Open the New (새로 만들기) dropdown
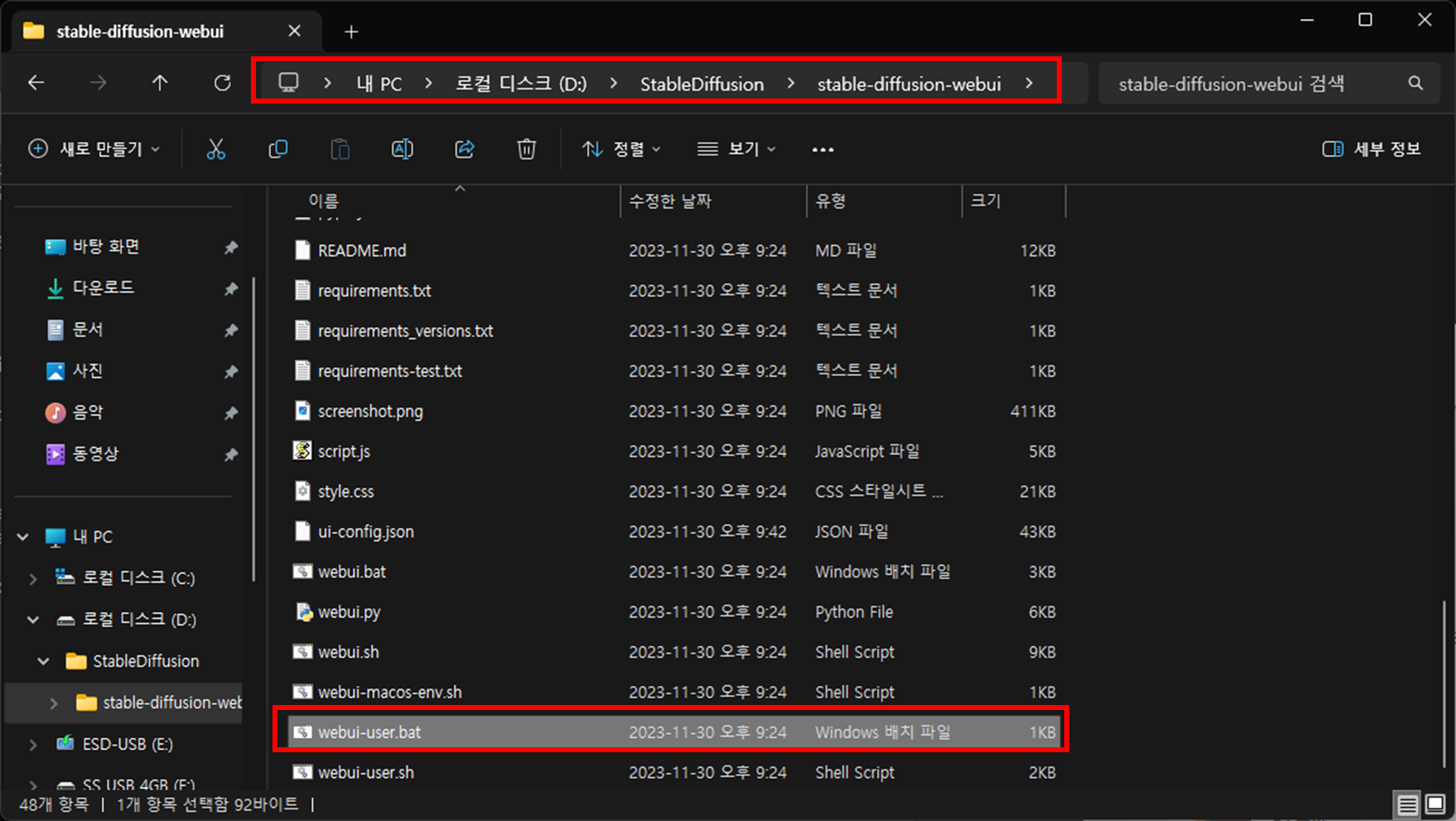 (x=94, y=149)
